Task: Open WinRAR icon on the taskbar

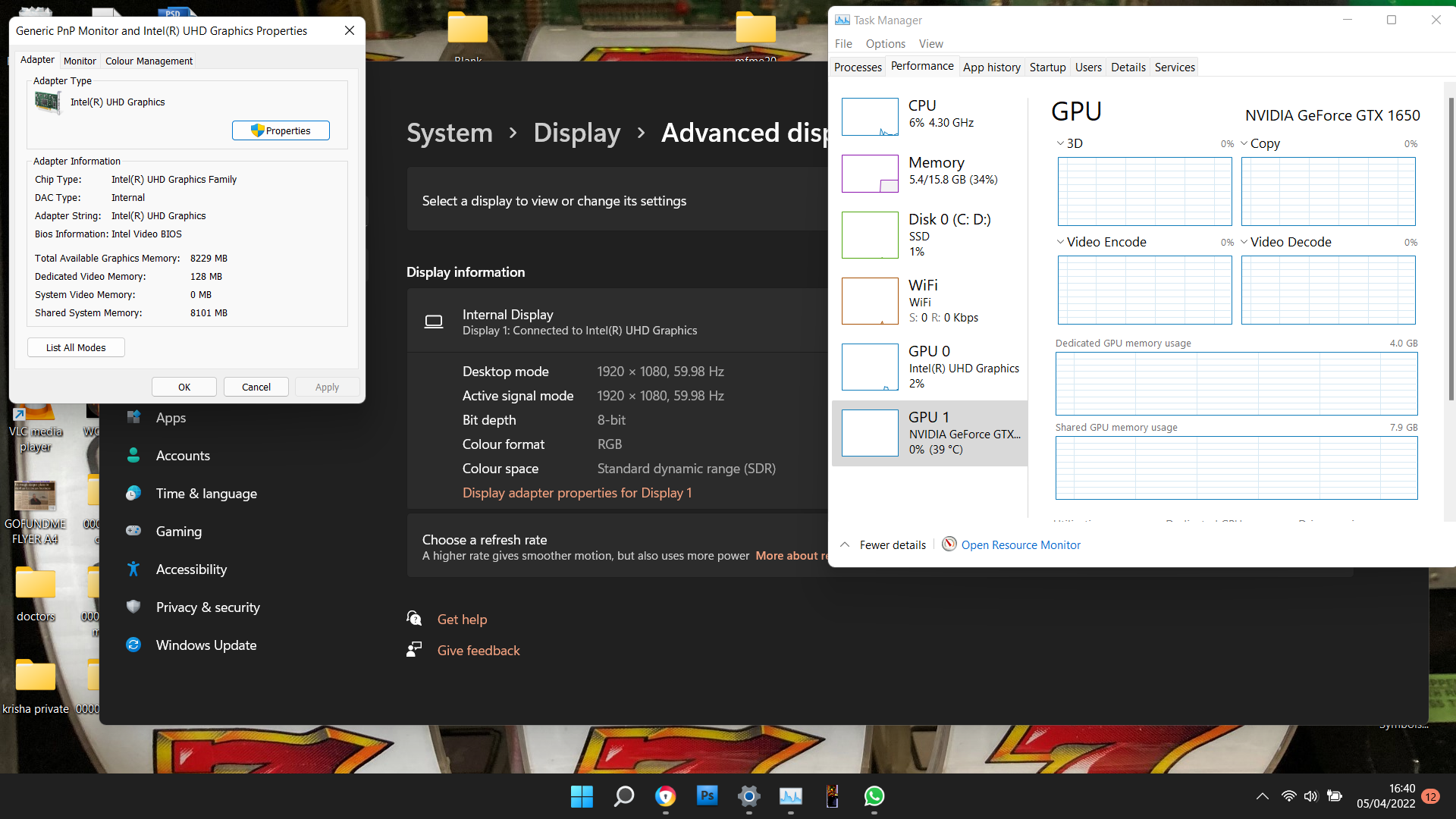Action: (x=832, y=796)
